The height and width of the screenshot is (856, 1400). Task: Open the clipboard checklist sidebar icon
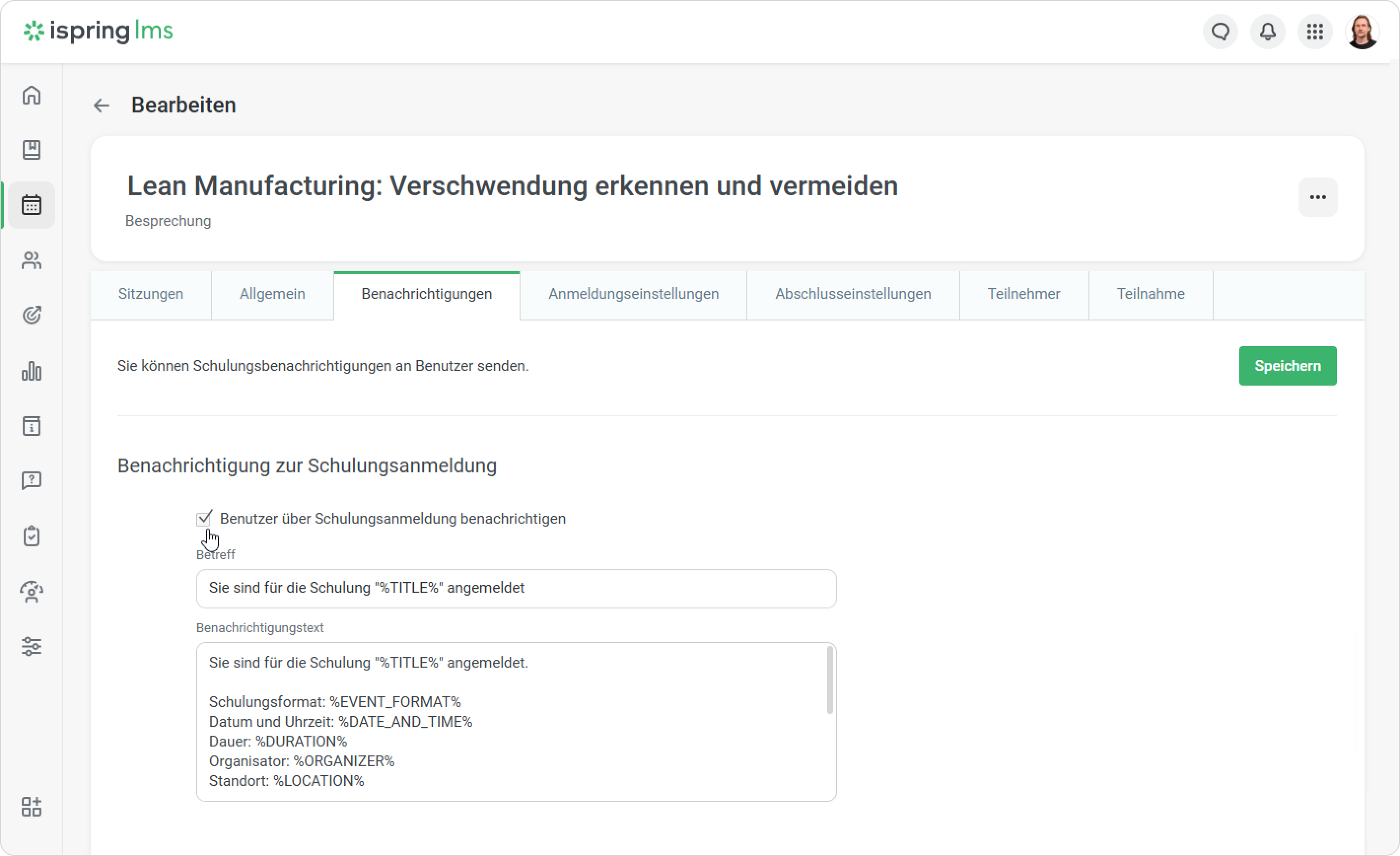(32, 536)
